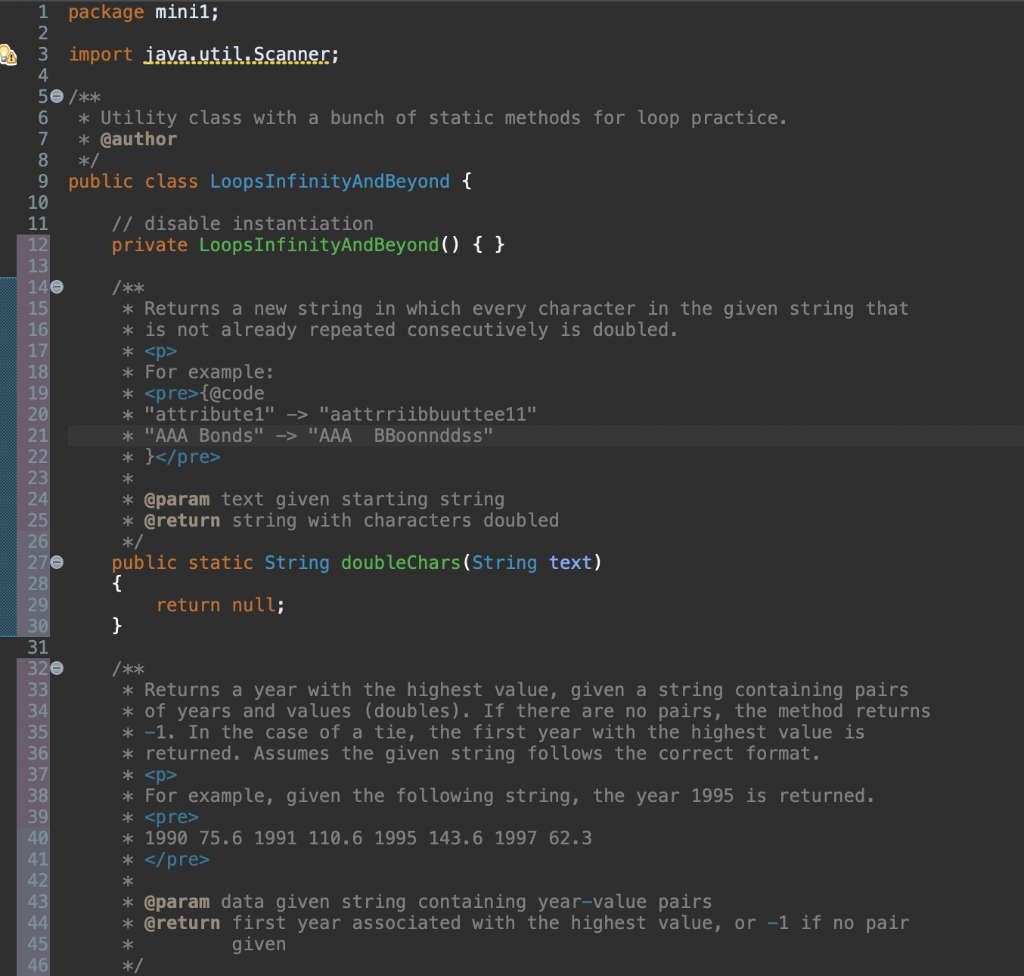Viewport: 1024px width, 976px height.
Task: Click the '<pre>{@code' tag on line 19
Action: click(x=204, y=393)
